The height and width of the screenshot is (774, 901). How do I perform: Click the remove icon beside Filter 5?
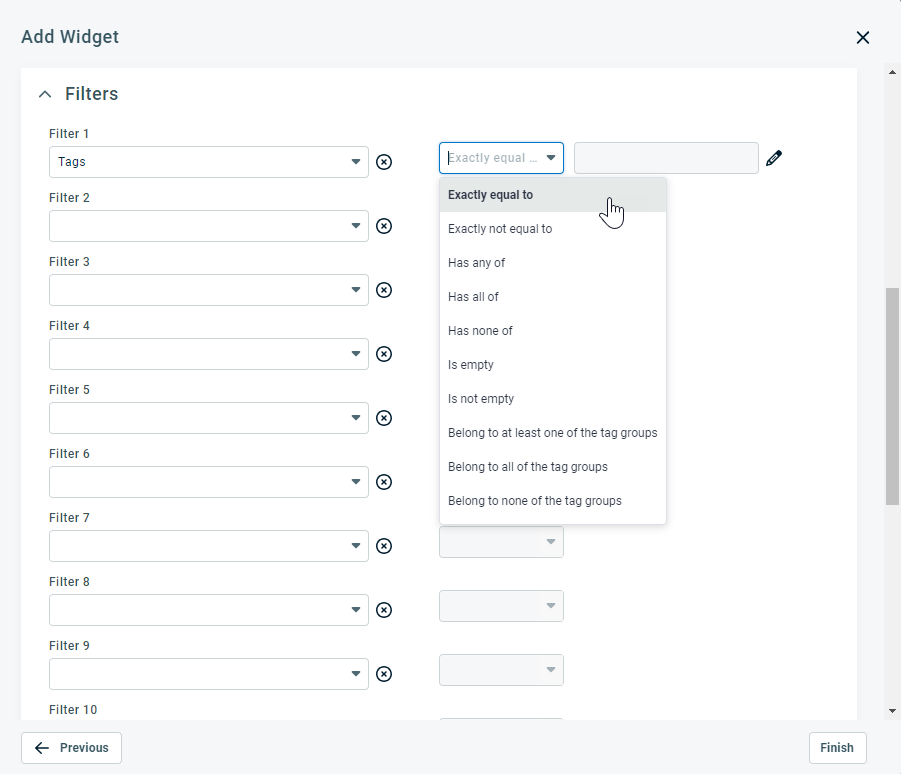click(384, 418)
